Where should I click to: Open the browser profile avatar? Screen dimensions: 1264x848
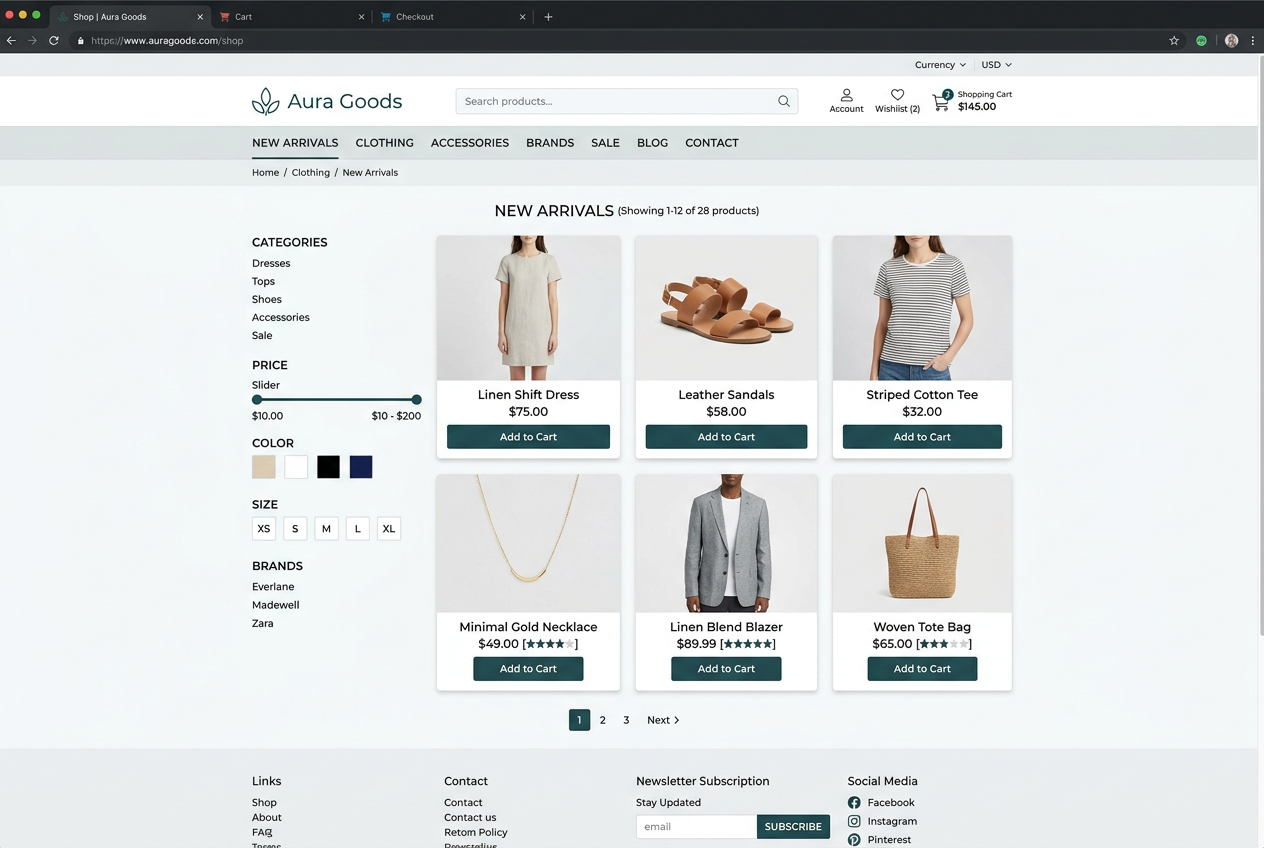click(1231, 41)
